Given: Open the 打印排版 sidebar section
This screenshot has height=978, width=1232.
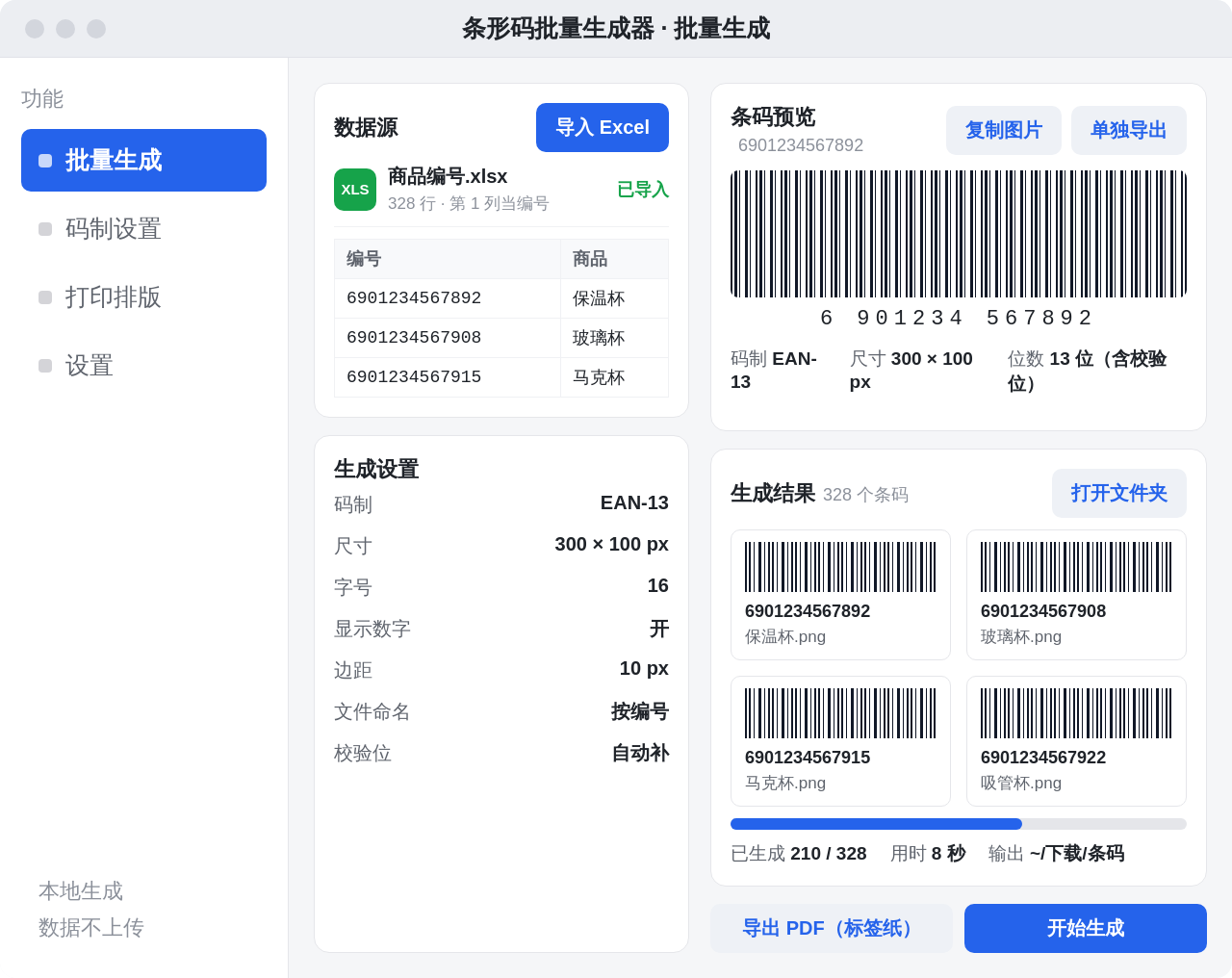Looking at the screenshot, I should (143, 297).
